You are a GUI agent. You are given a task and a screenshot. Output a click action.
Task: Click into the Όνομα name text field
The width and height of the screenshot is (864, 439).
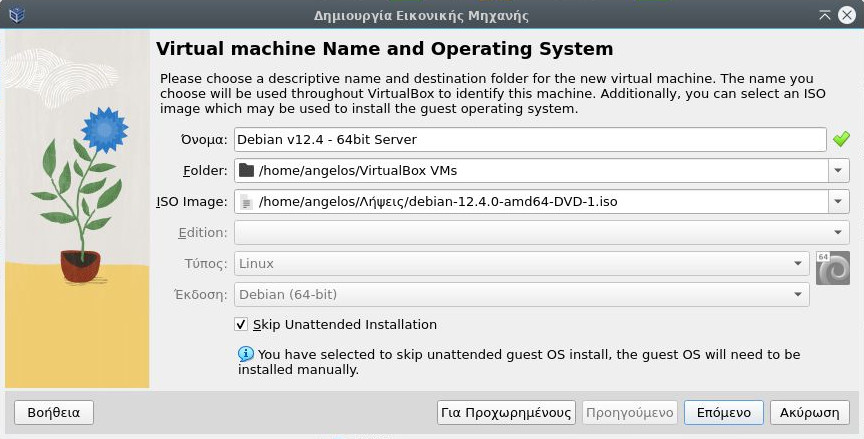tap(530, 140)
